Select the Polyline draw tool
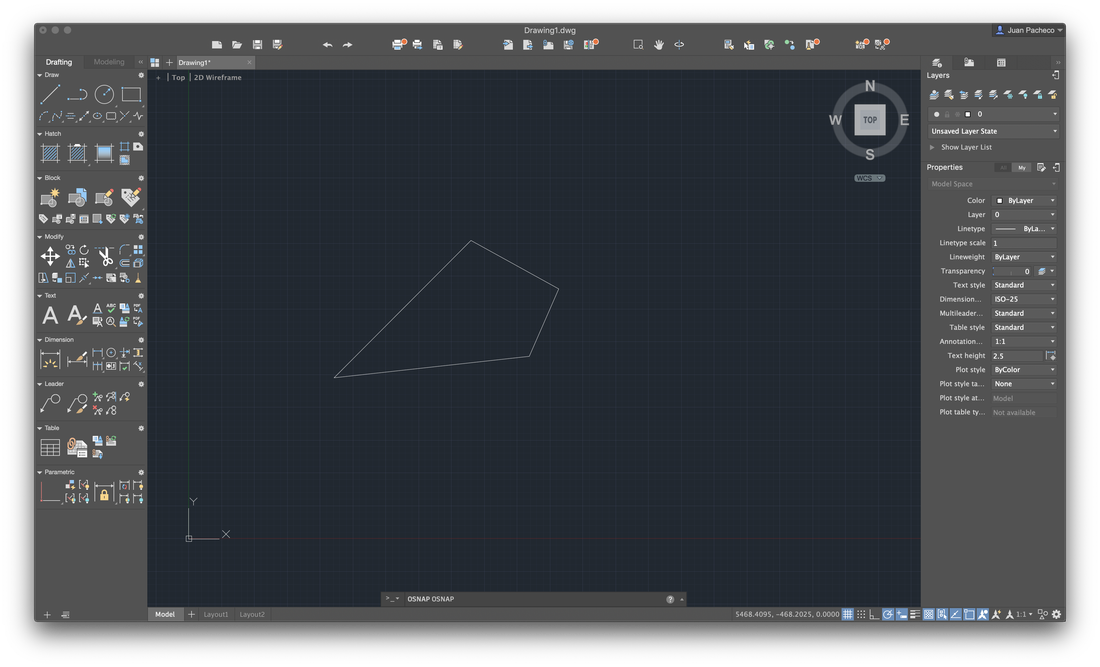The width and height of the screenshot is (1100, 667). [x=77, y=94]
